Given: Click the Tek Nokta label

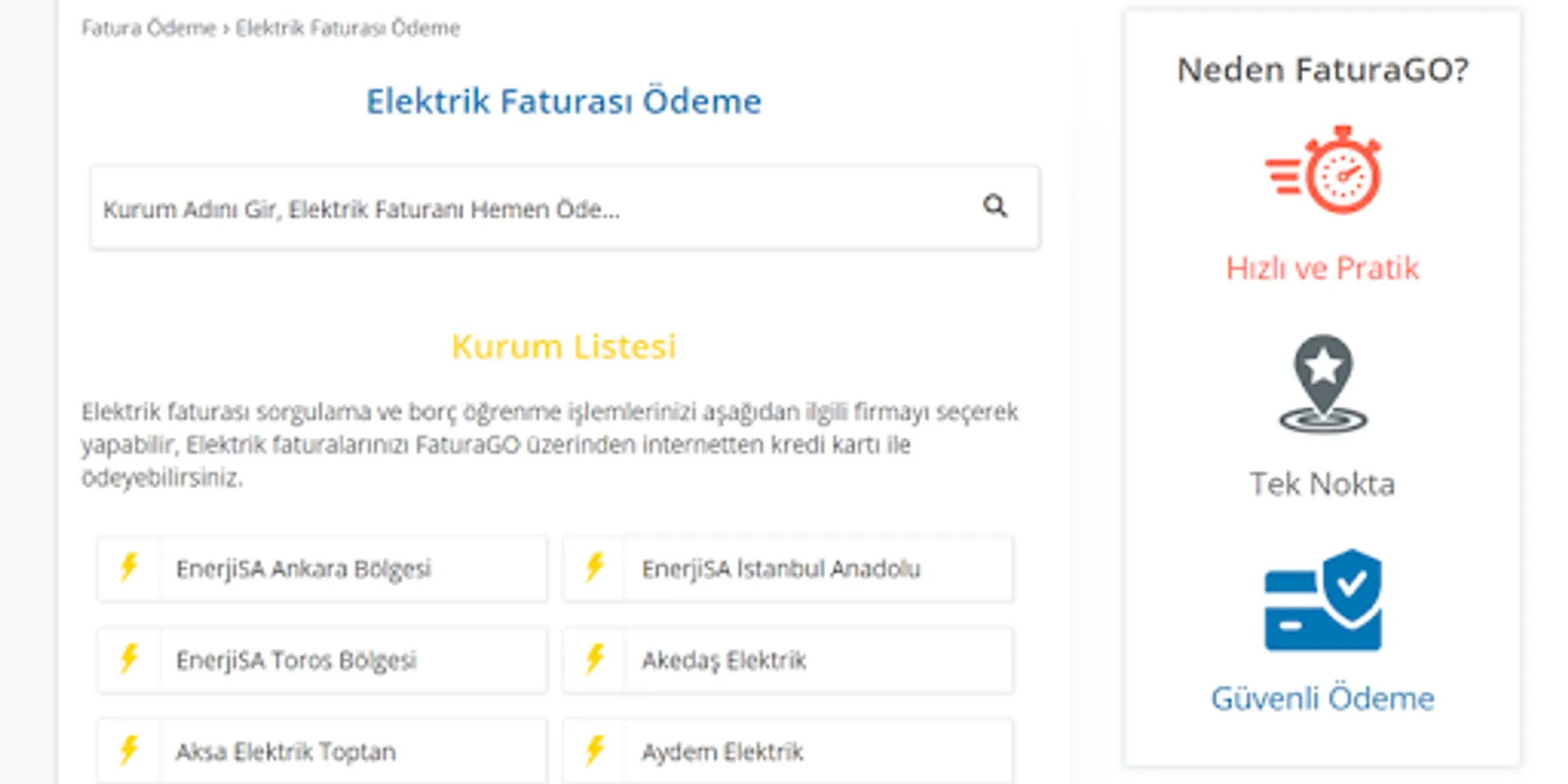Looking at the screenshot, I should pos(1322,483).
